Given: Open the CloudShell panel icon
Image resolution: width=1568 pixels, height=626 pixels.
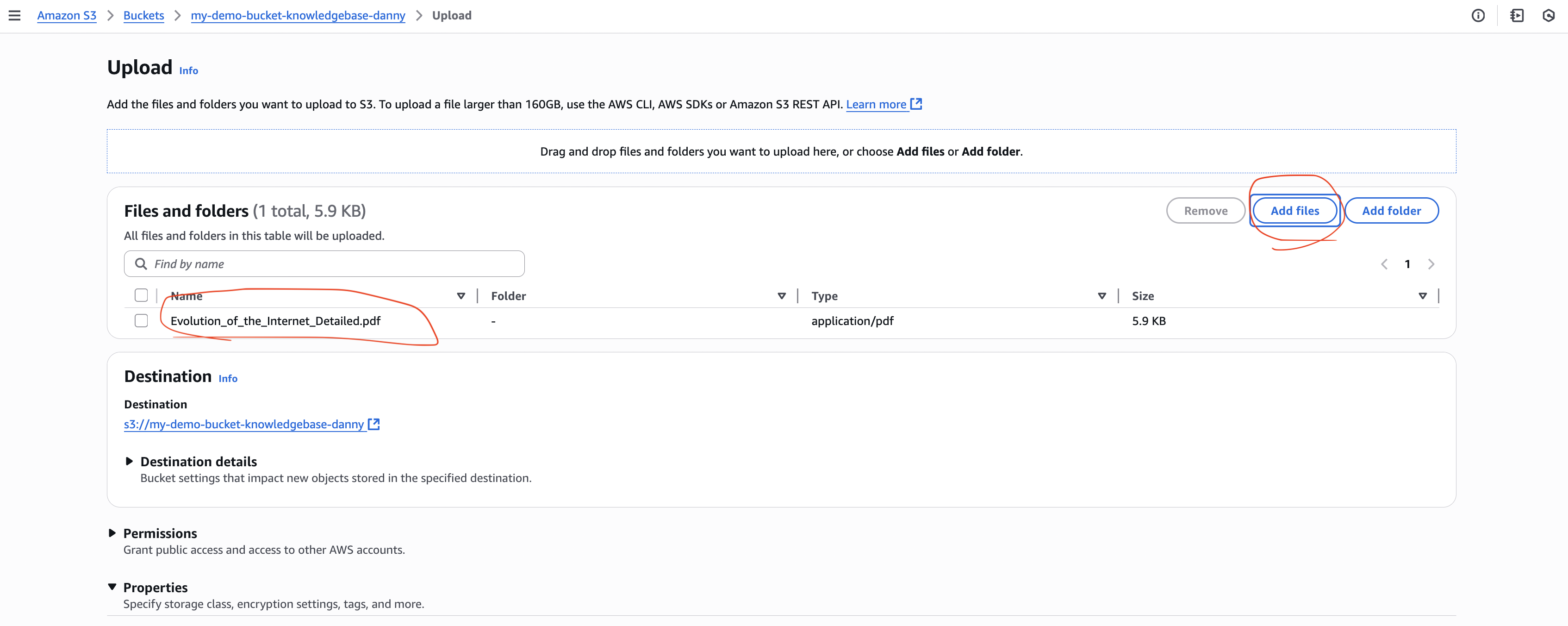Looking at the screenshot, I should [1517, 16].
